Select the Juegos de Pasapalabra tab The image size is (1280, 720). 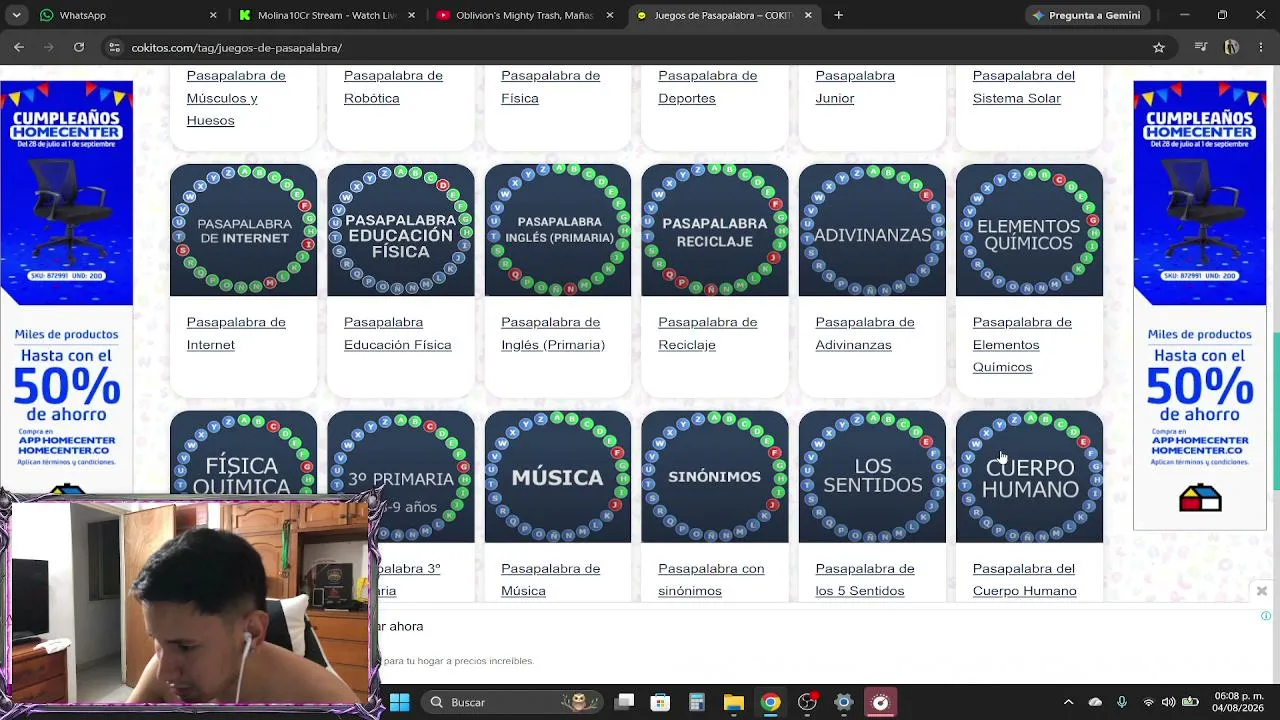point(722,15)
